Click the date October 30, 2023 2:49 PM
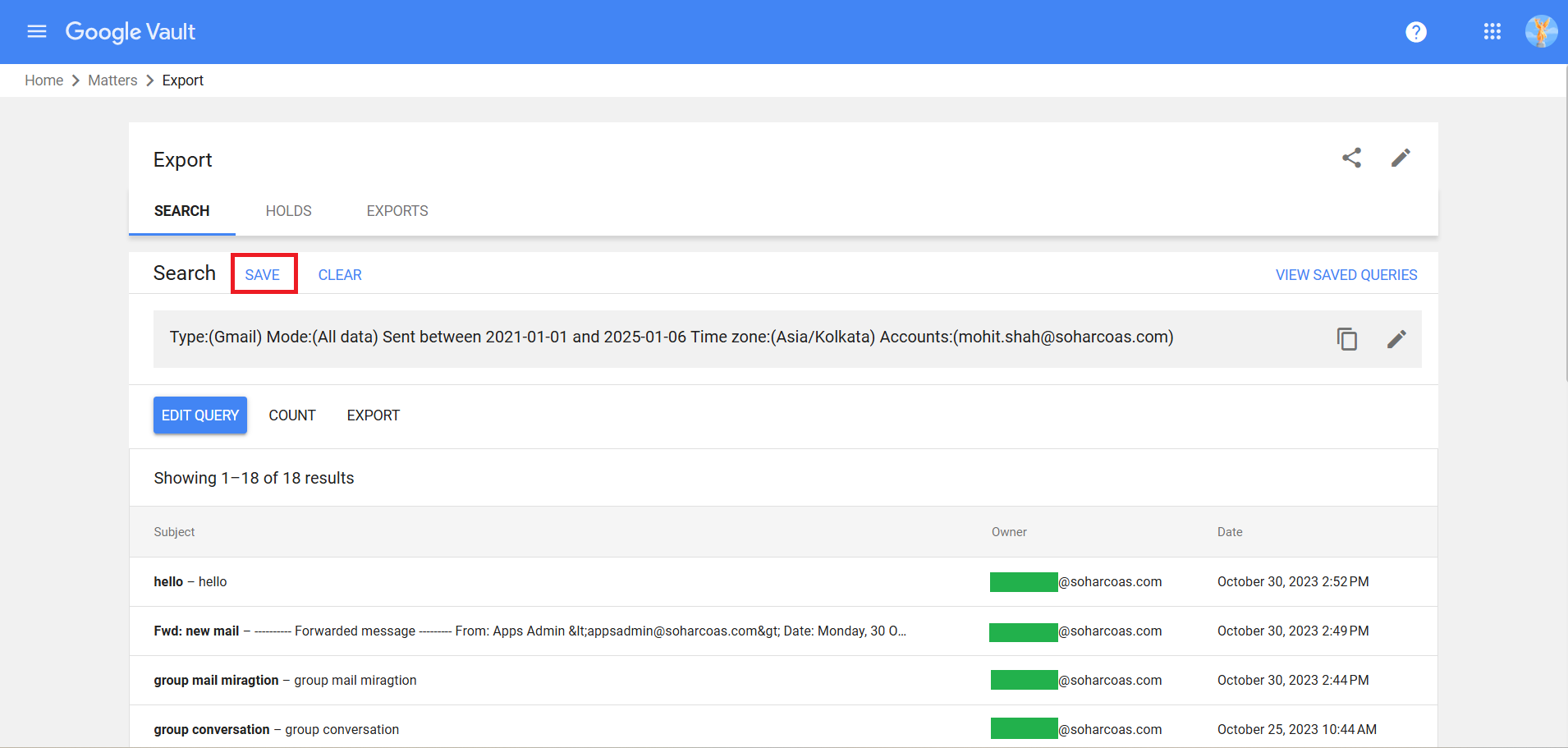 (1293, 631)
